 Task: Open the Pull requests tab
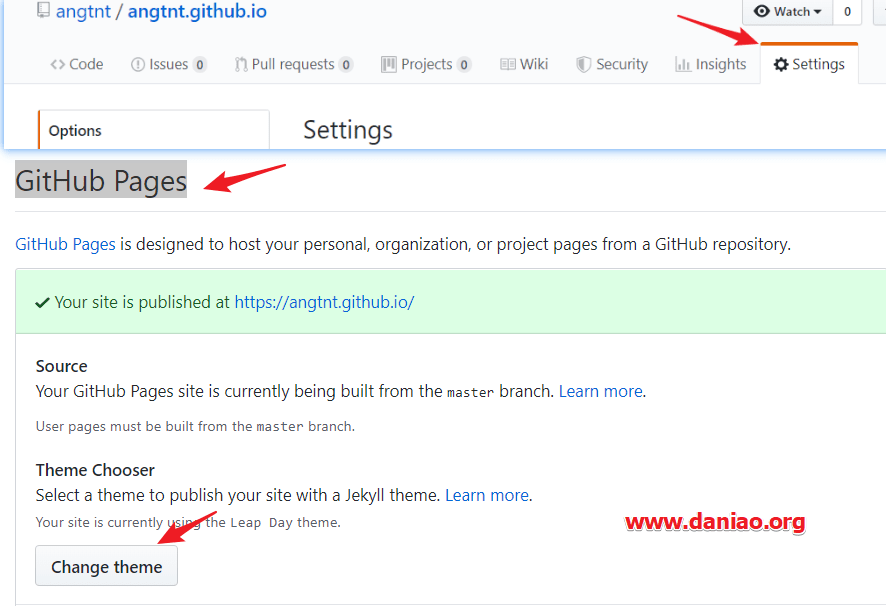pyautogui.click(x=293, y=64)
